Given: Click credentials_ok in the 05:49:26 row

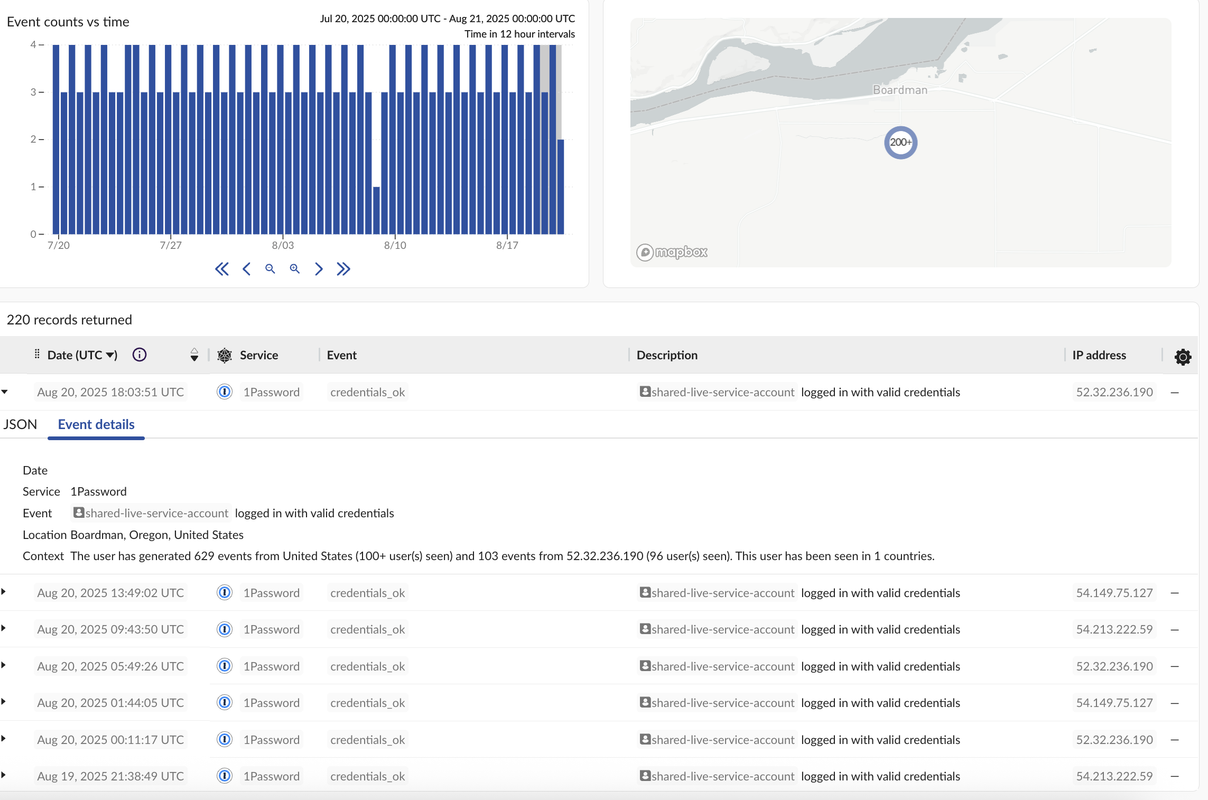Looking at the screenshot, I should (367, 666).
